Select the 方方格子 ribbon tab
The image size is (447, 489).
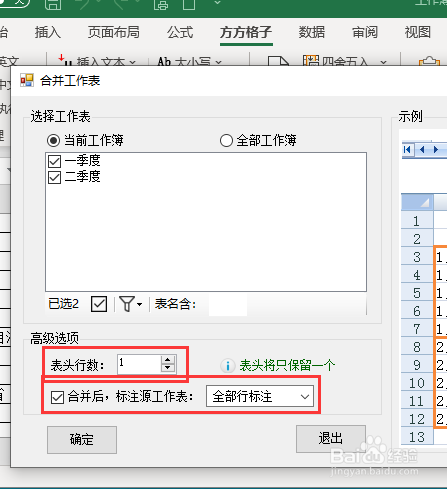[246, 32]
